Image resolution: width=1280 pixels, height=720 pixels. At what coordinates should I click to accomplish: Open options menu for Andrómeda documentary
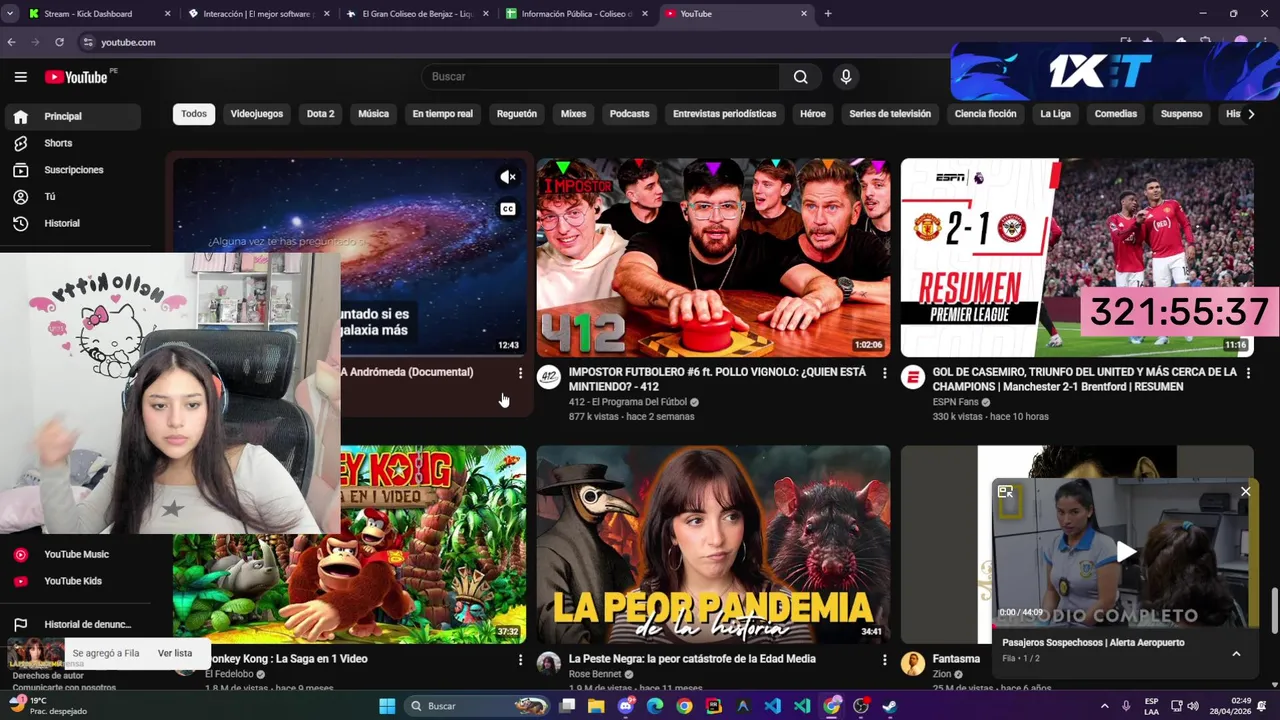520,373
